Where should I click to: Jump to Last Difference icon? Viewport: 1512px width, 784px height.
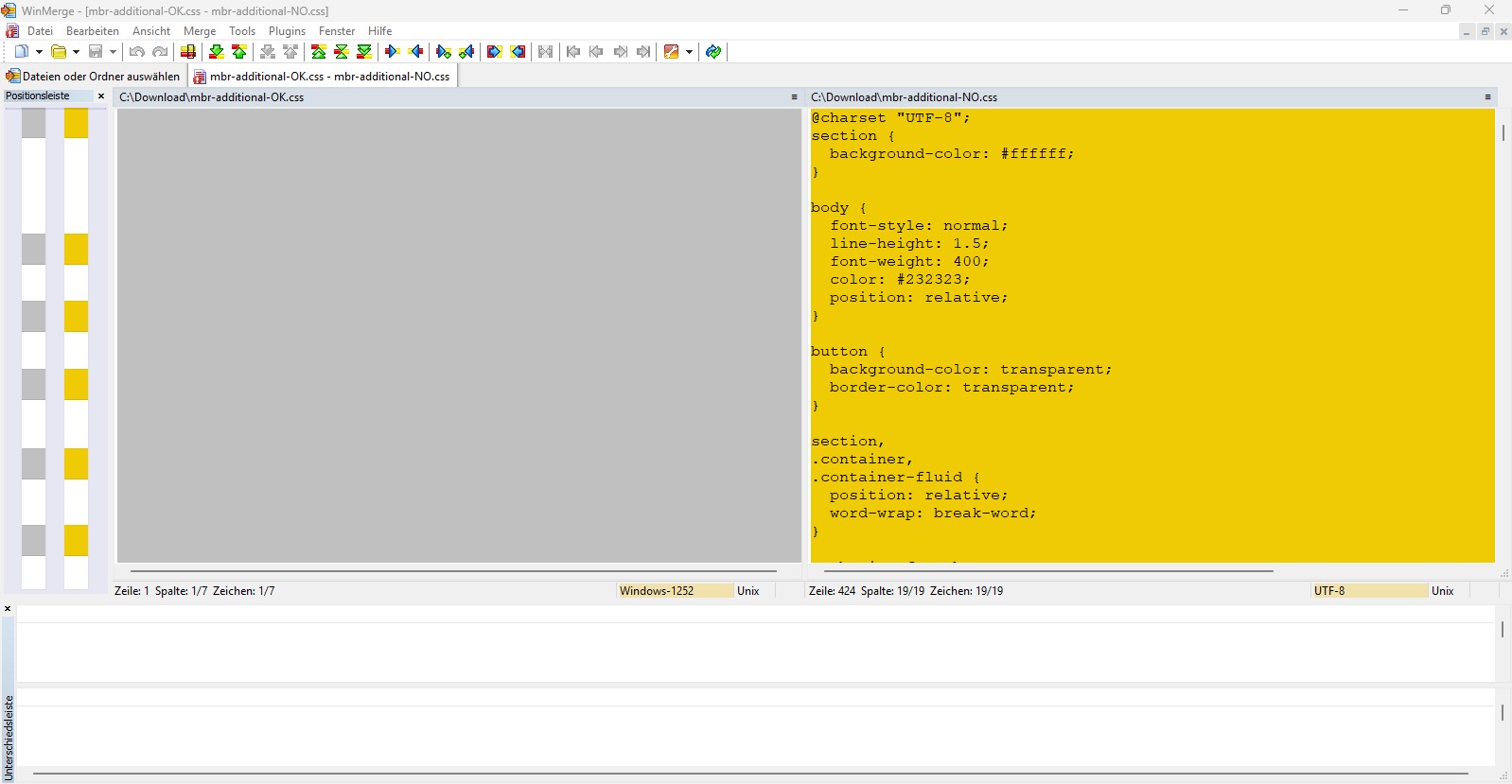coord(364,52)
